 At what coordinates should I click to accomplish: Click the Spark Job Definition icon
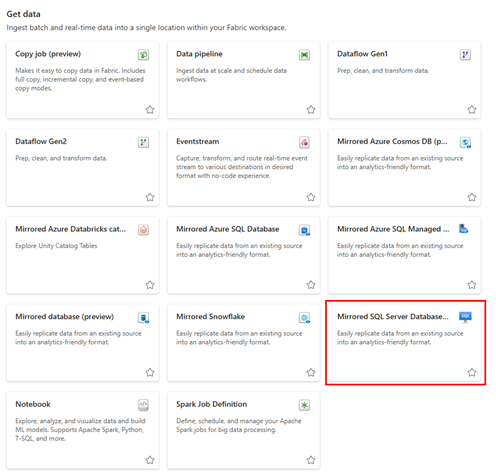304,405
